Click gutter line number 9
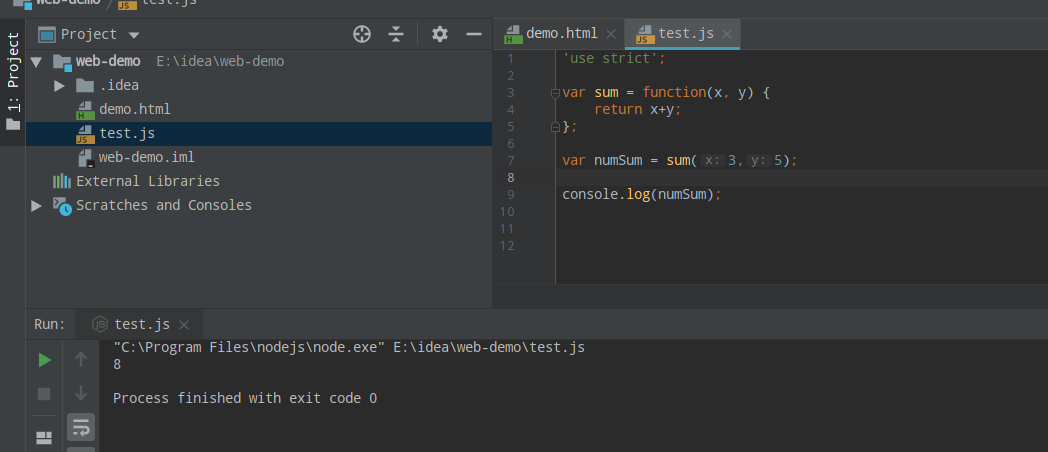The image size is (1048, 452). click(x=511, y=195)
